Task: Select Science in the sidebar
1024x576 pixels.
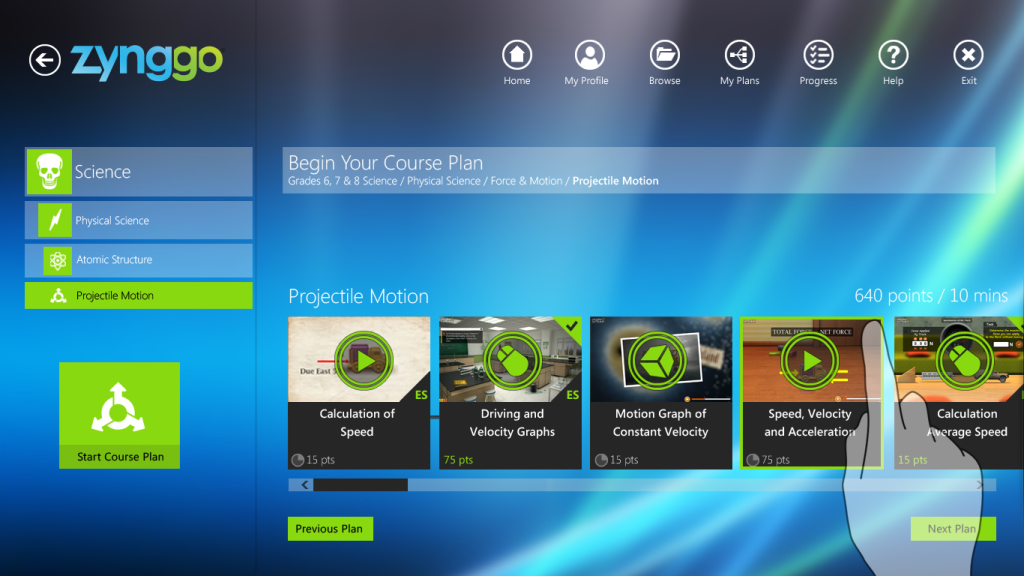Action: [x=138, y=172]
